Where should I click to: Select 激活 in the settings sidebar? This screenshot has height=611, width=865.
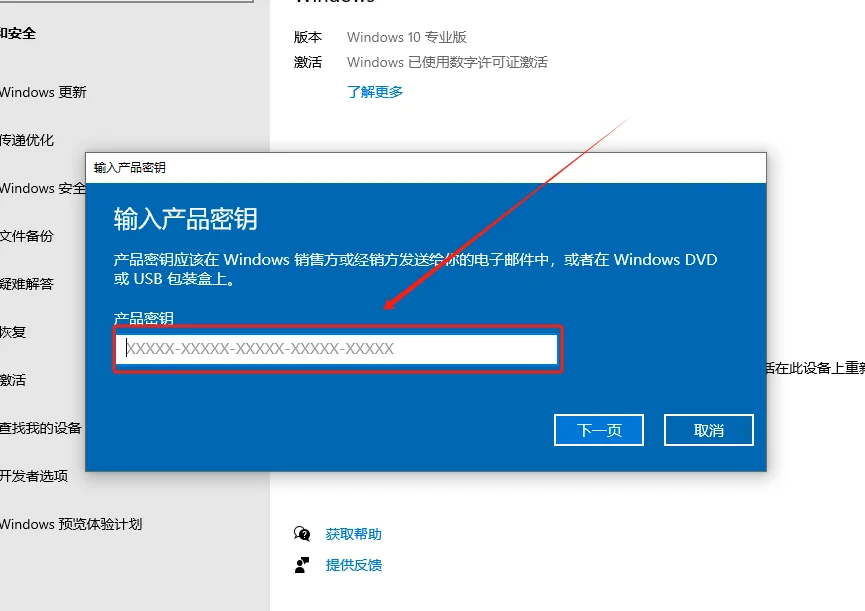(15, 380)
